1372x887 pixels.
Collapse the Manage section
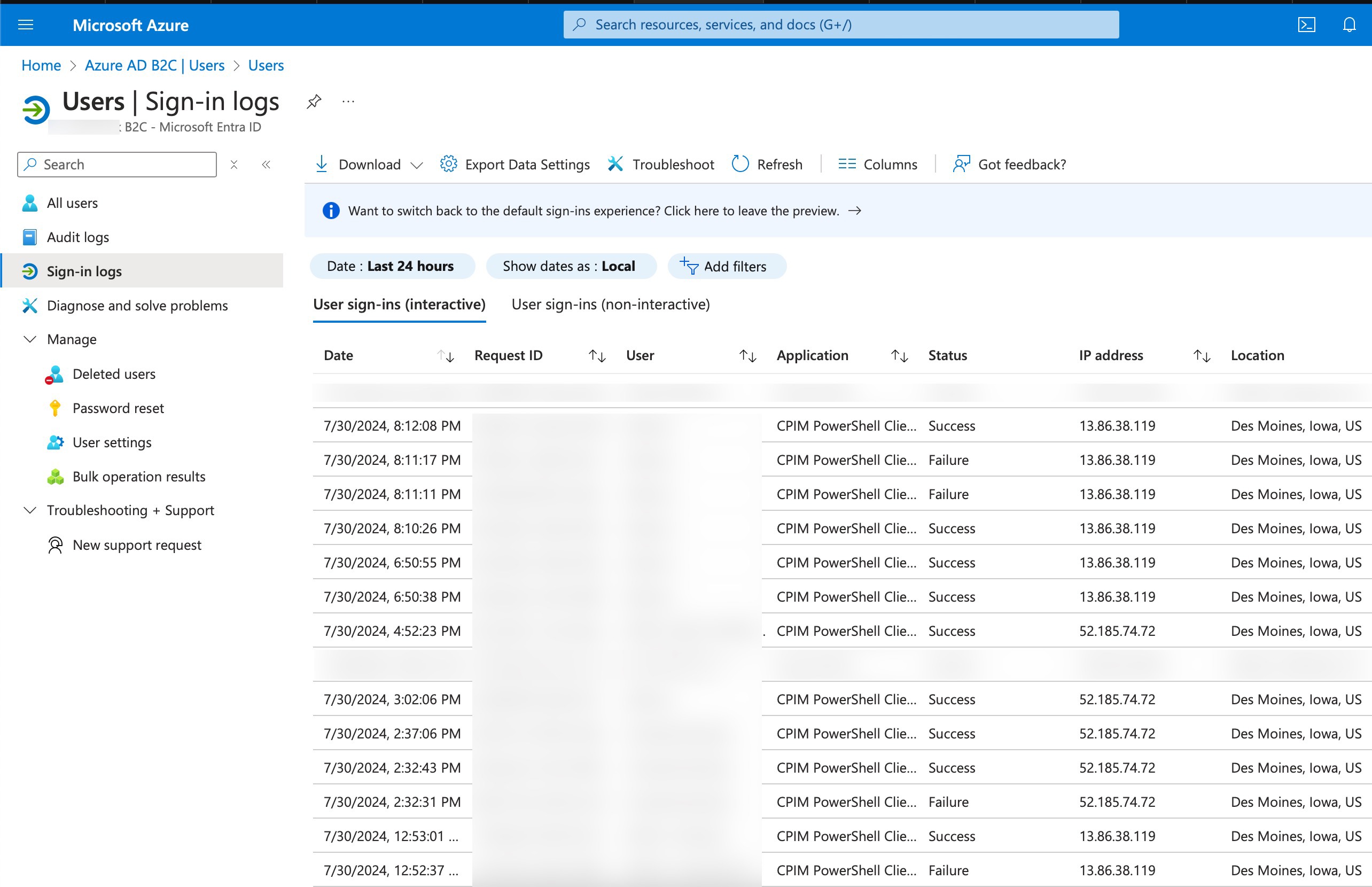tap(30, 339)
